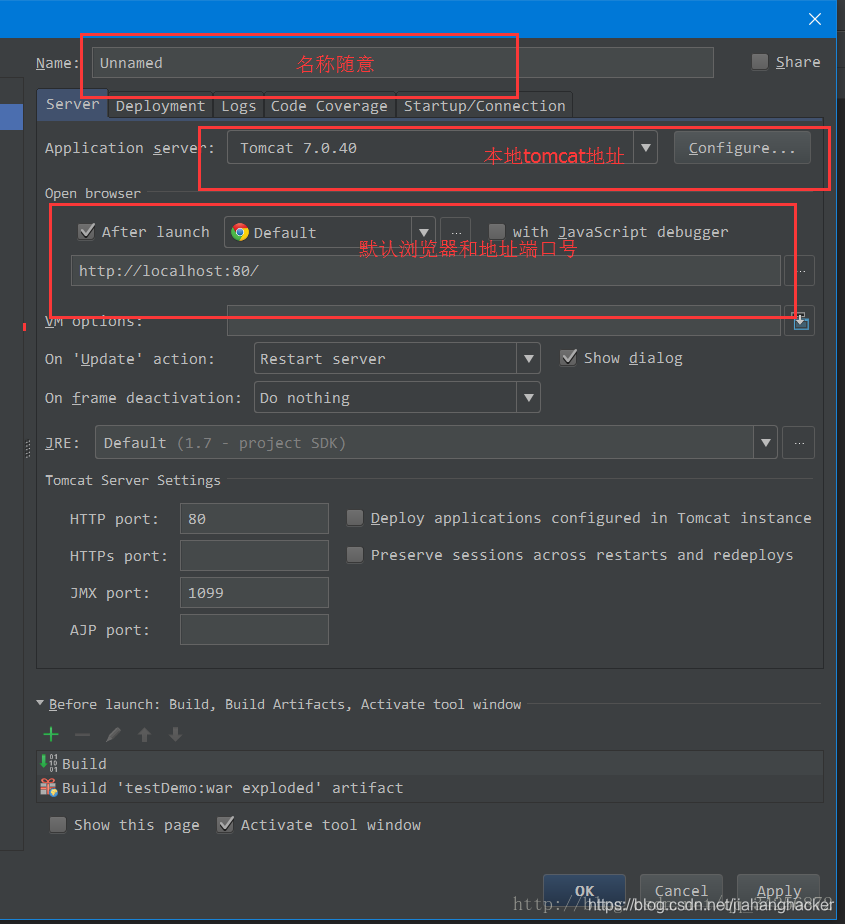Click the move task up arrow

(144, 734)
